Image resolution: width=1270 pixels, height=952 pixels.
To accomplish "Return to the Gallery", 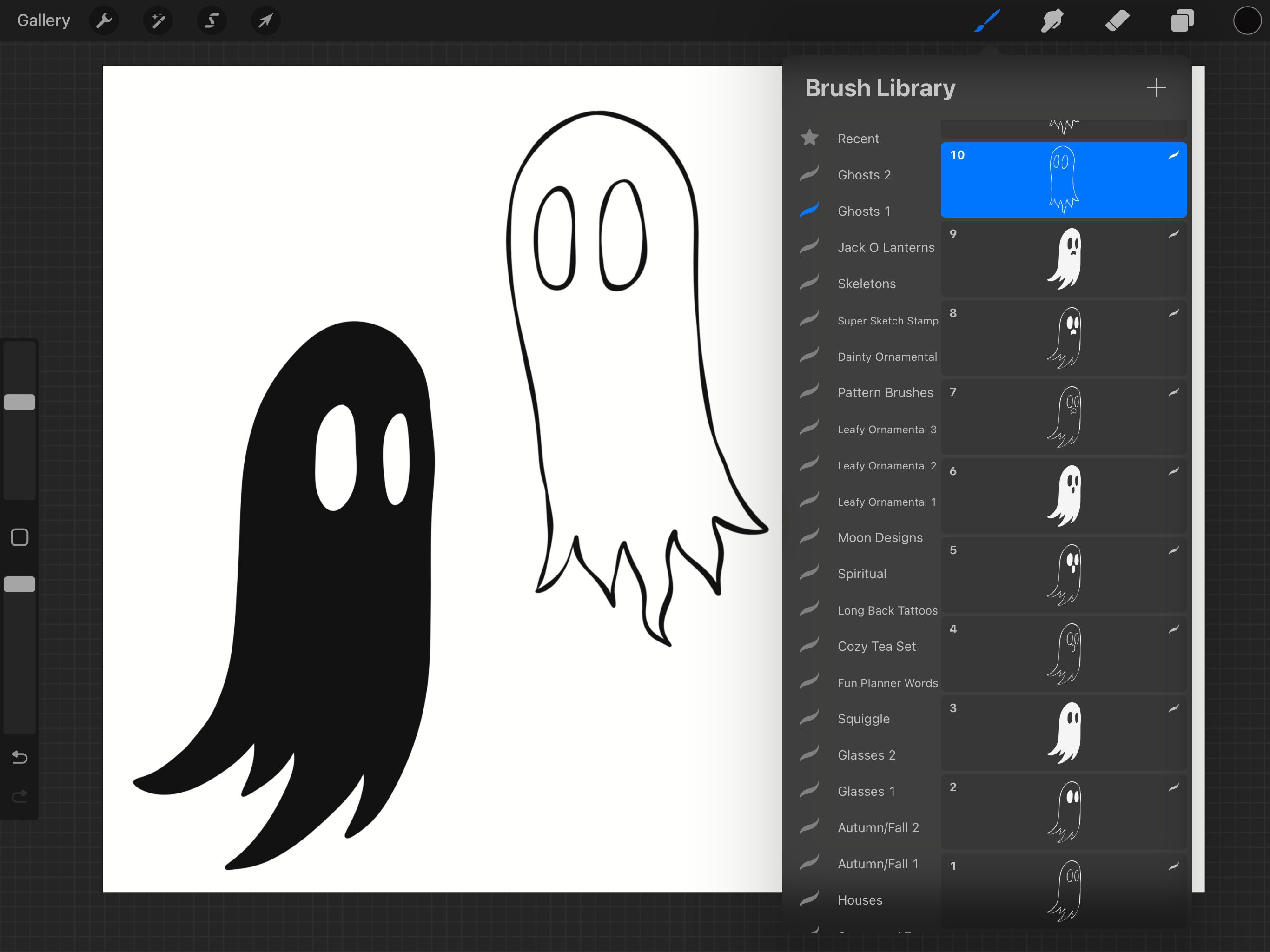I will point(43,20).
